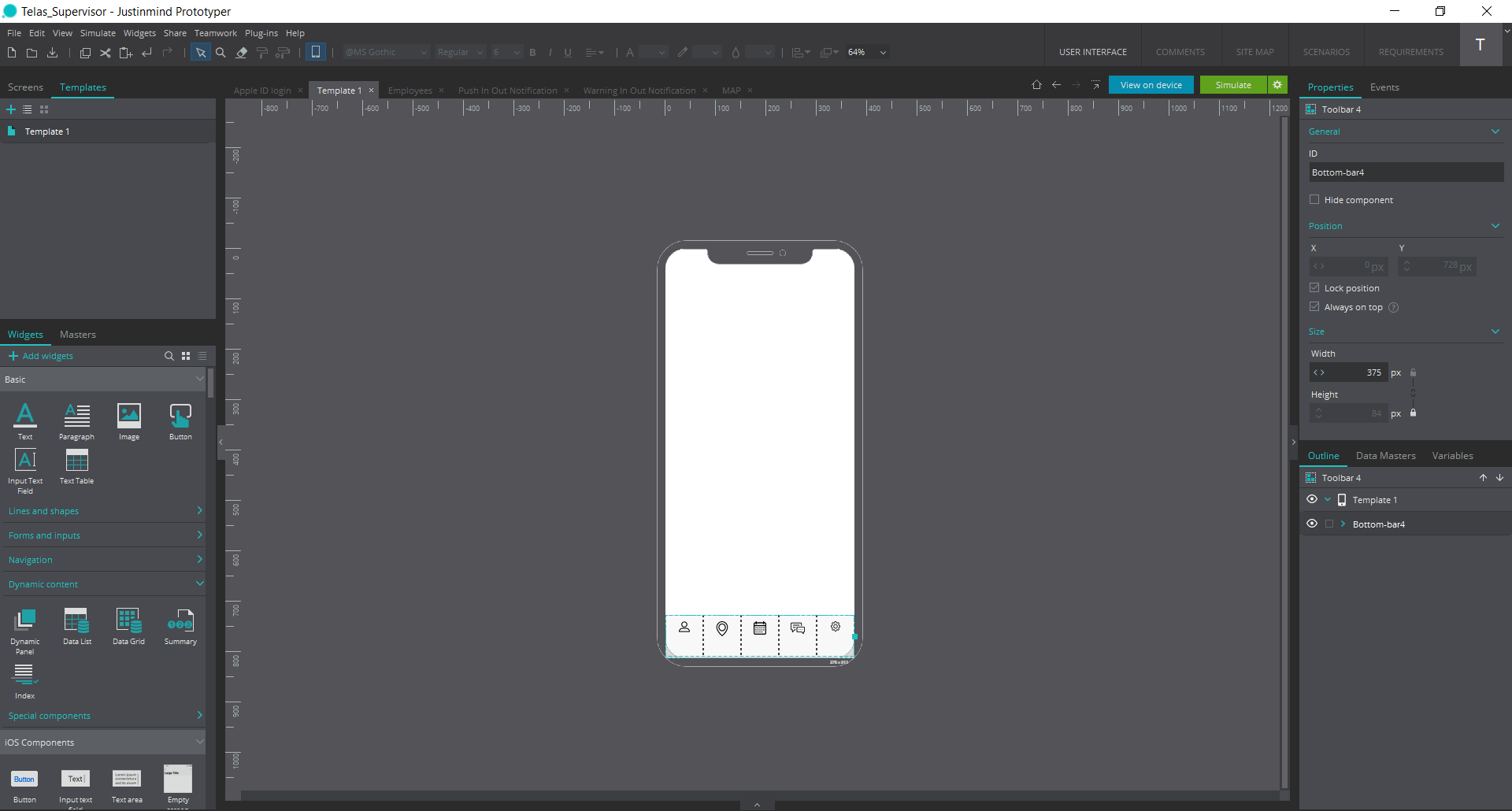Click the Simulate button
This screenshot has height=811, width=1512.
[x=1232, y=85]
